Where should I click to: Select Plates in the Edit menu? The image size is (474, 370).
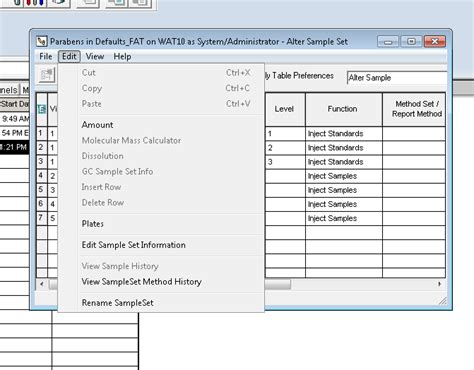pos(93,224)
